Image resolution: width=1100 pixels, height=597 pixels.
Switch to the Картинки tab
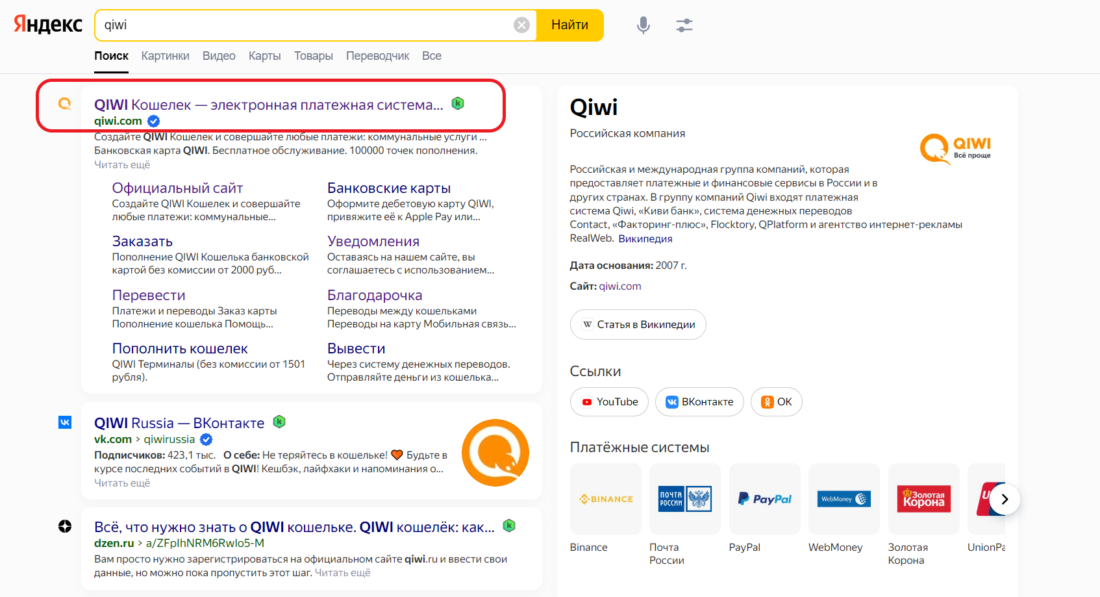click(165, 56)
